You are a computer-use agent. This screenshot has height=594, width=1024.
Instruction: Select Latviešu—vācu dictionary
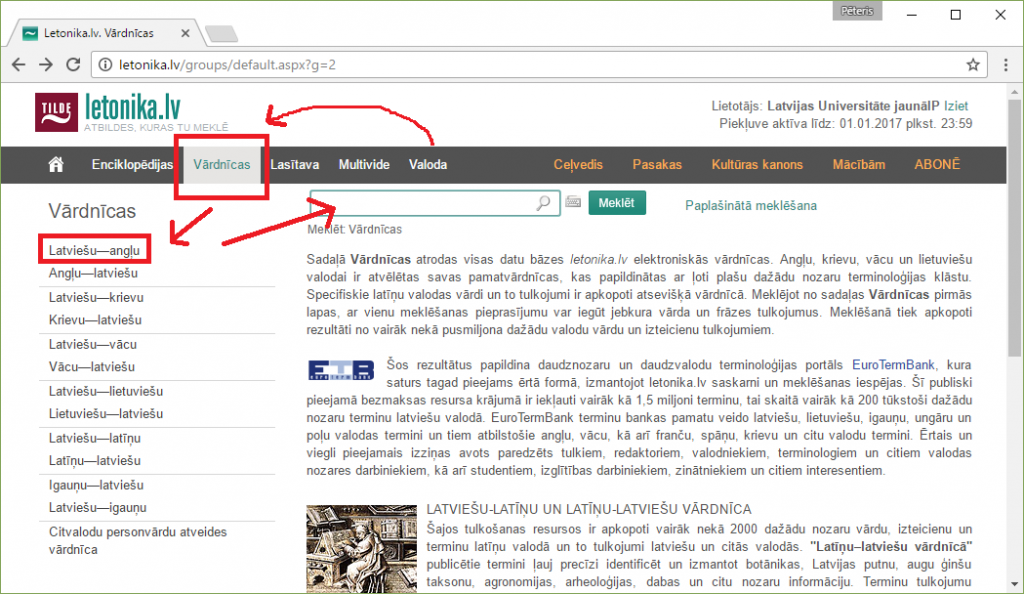[93, 345]
